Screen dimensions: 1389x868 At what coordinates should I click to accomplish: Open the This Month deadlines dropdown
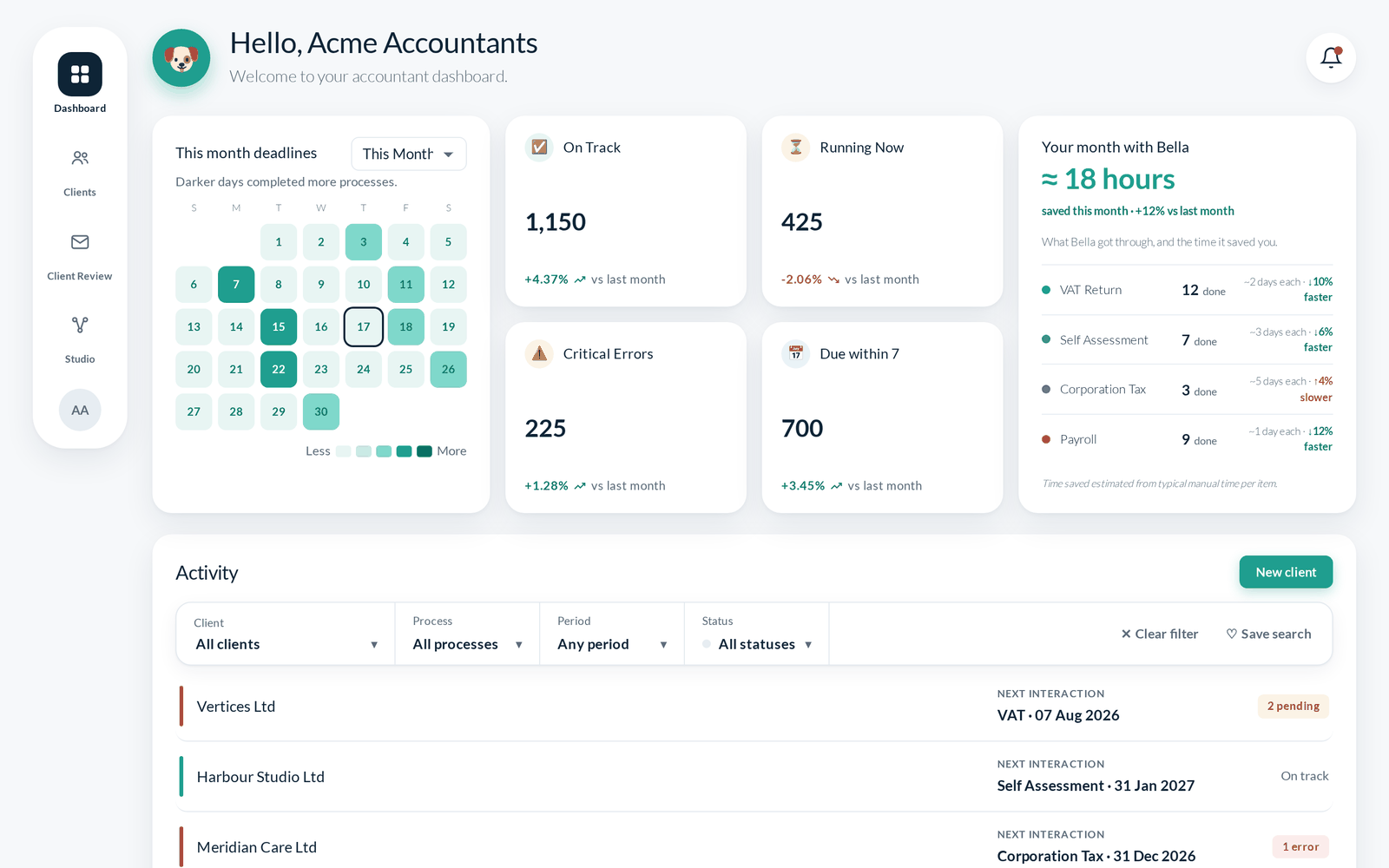coord(409,154)
